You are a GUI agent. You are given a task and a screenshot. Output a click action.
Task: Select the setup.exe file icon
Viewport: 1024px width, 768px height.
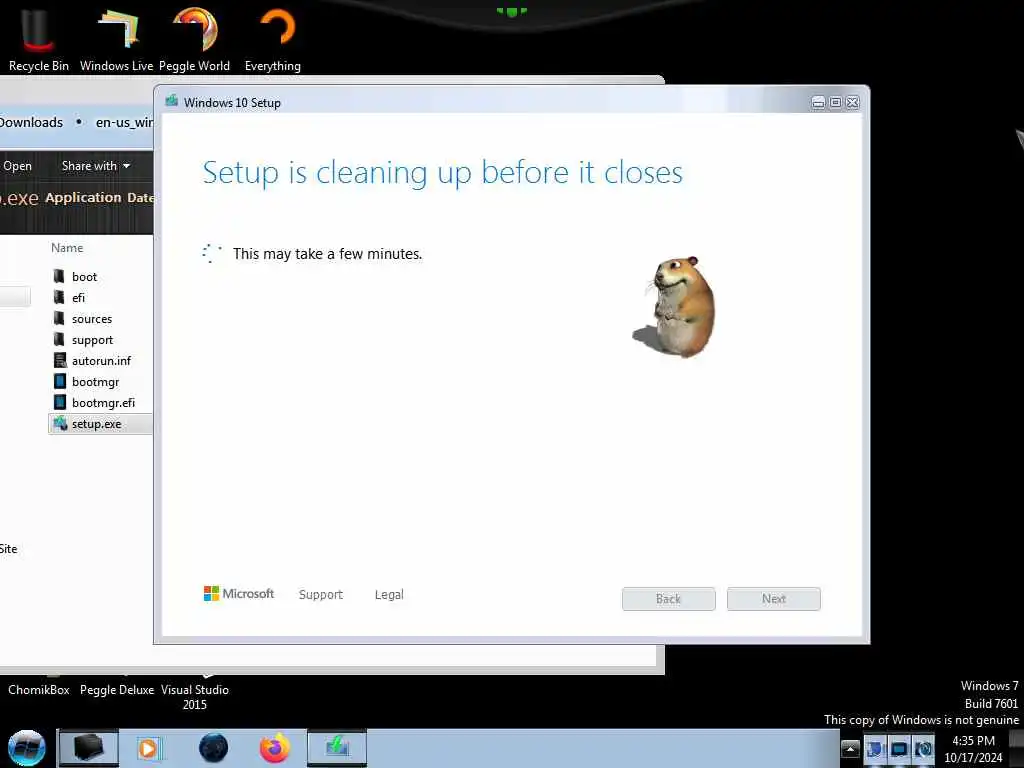[60, 423]
